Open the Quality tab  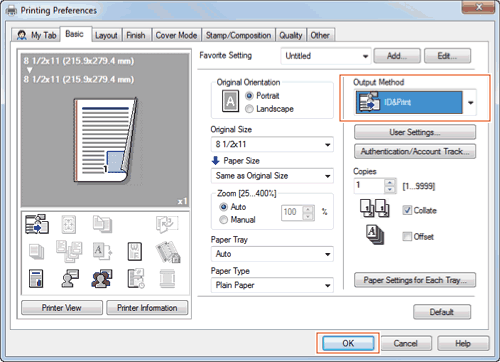(x=291, y=35)
